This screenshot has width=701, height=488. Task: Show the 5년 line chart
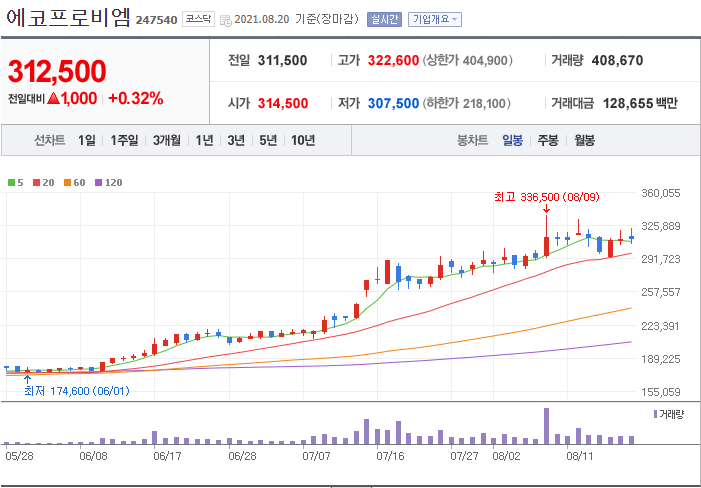[268, 140]
